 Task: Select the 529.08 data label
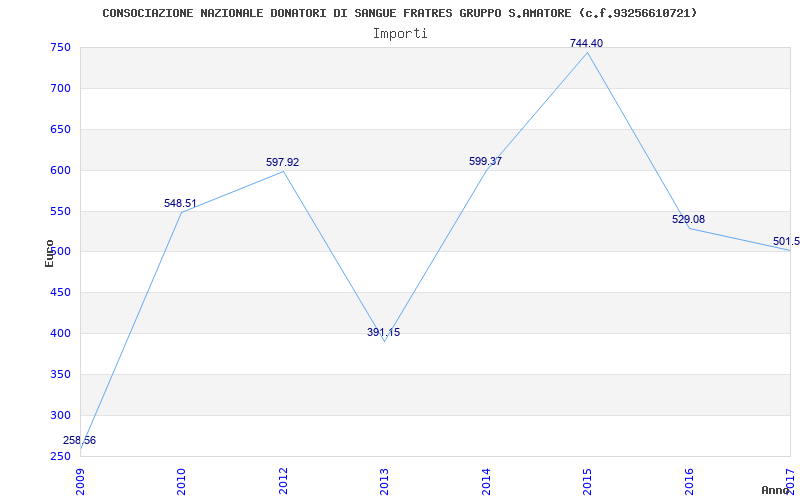(688, 219)
